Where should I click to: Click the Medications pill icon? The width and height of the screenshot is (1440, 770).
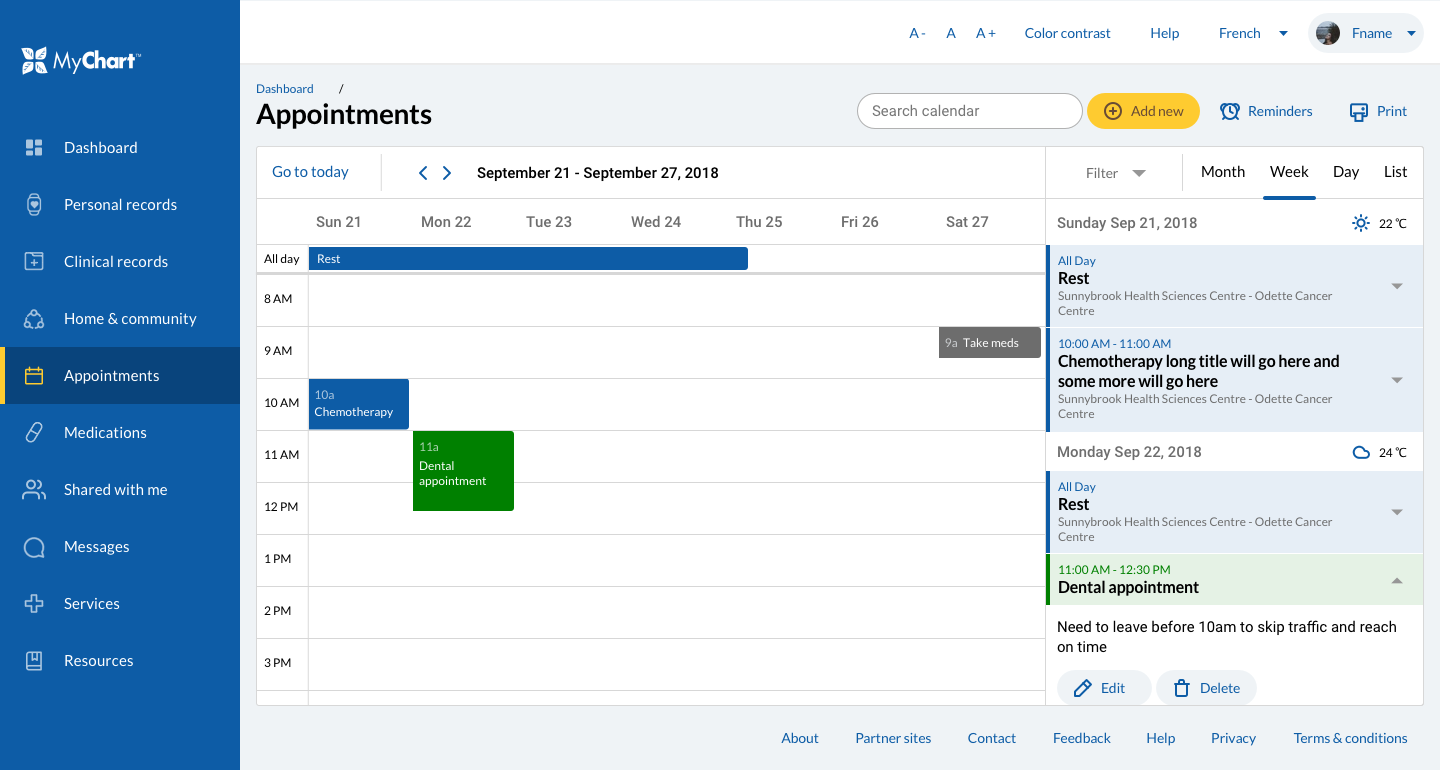[34, 433]
